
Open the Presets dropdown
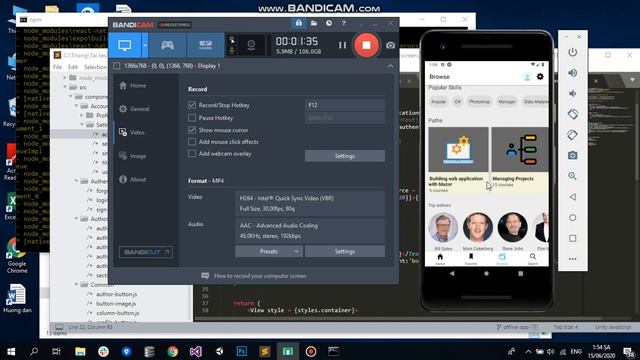269,251
